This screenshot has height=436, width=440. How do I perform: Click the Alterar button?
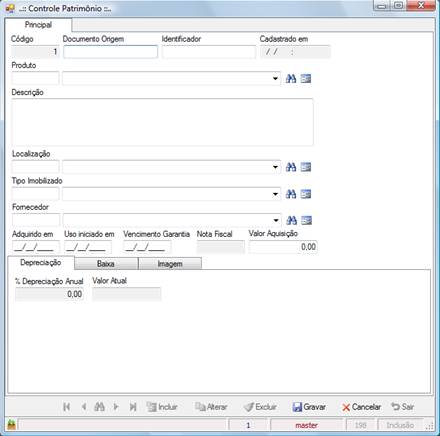point(211,407)
